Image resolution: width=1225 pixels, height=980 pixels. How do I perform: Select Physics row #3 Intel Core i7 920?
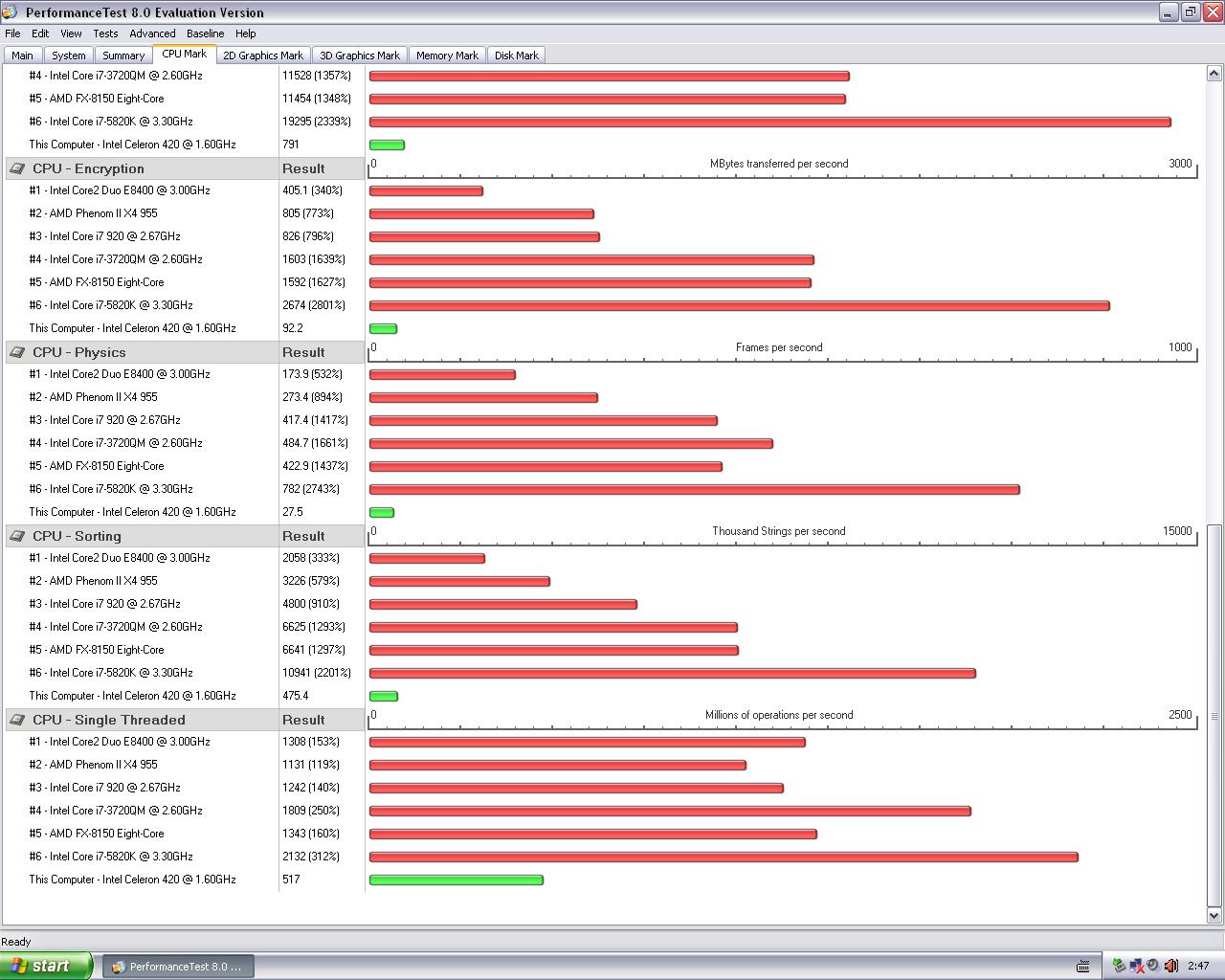point(104,420)
